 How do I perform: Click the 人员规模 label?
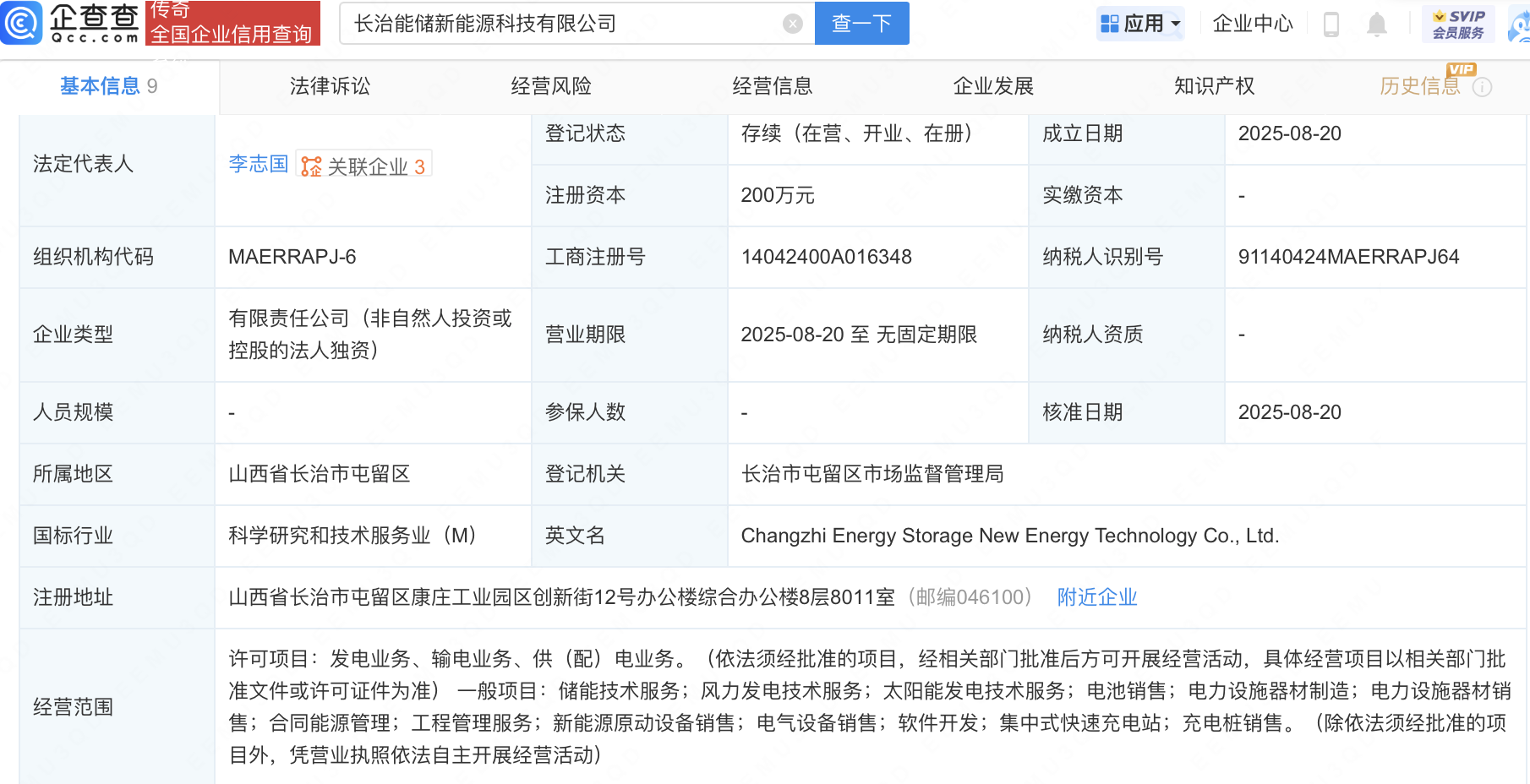[x=73, y=412]
